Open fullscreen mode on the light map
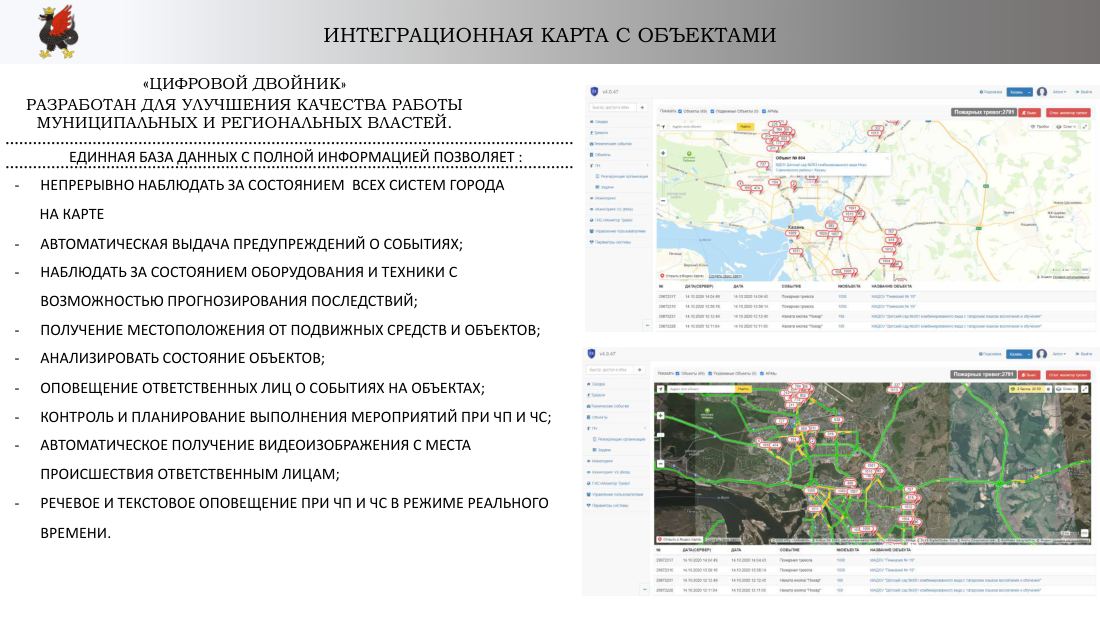The height and width of the screenshot is (619, 1100). tap(1085, 127)
